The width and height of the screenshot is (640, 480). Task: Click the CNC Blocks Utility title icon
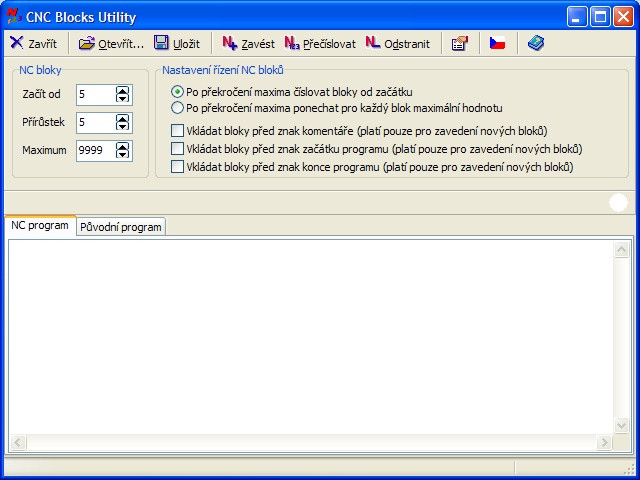tap(14, 16)
